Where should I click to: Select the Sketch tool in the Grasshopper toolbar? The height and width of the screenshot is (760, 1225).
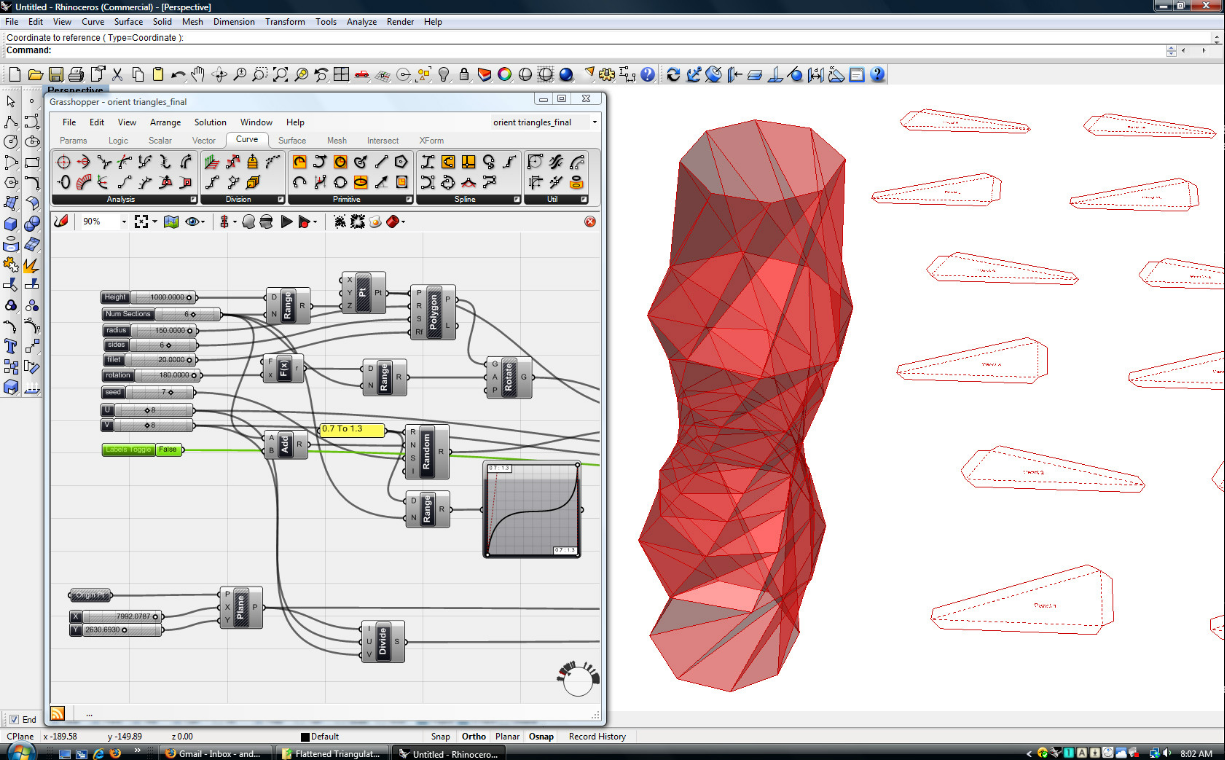(60, 222)
